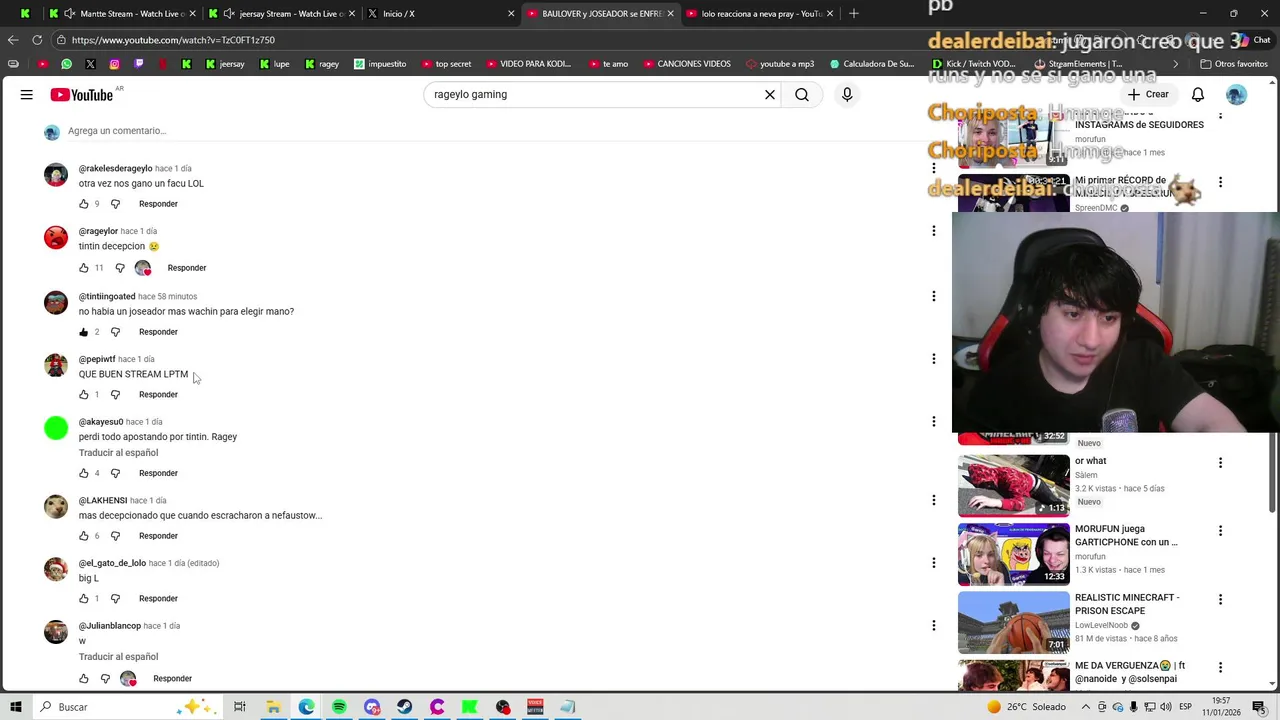
Task: Like the 'QUE BUEN STREAM LPTM' comment
Action: pyautogui.click(x=84, y=395)
